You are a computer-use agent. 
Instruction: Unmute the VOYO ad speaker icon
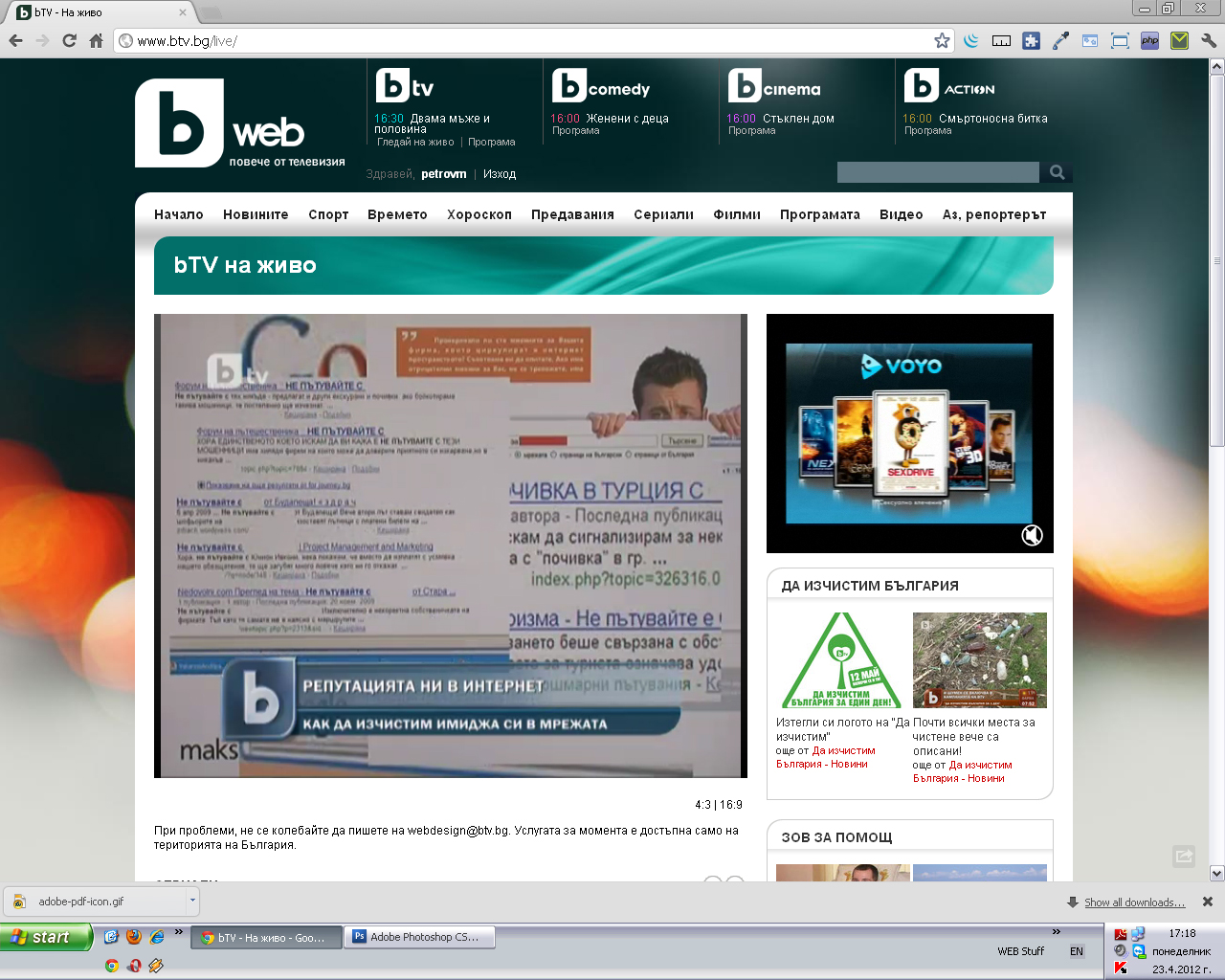(x=1032, y=535)
